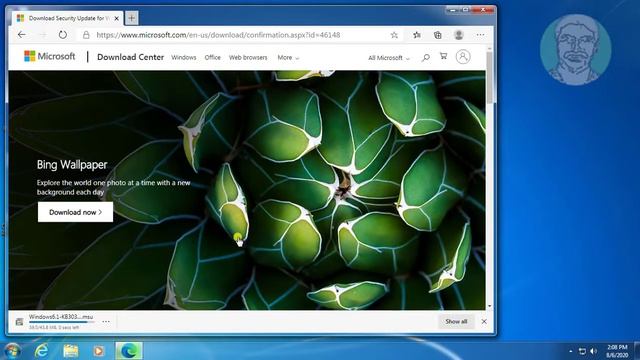Select the Download Security Update tab
The width and height of the screenshot is (640, 360).
67,18
